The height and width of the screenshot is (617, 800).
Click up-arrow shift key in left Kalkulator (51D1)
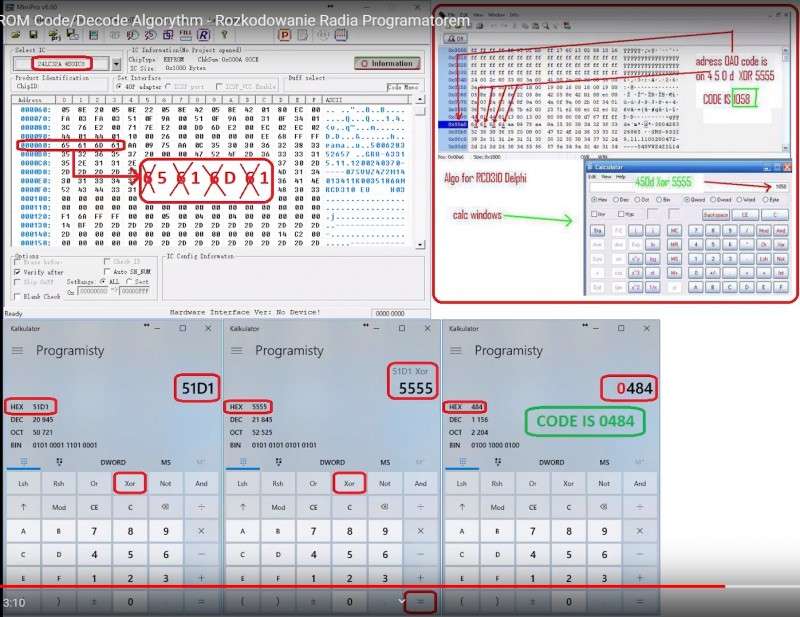pyautogui.click(x=23, y=507)
